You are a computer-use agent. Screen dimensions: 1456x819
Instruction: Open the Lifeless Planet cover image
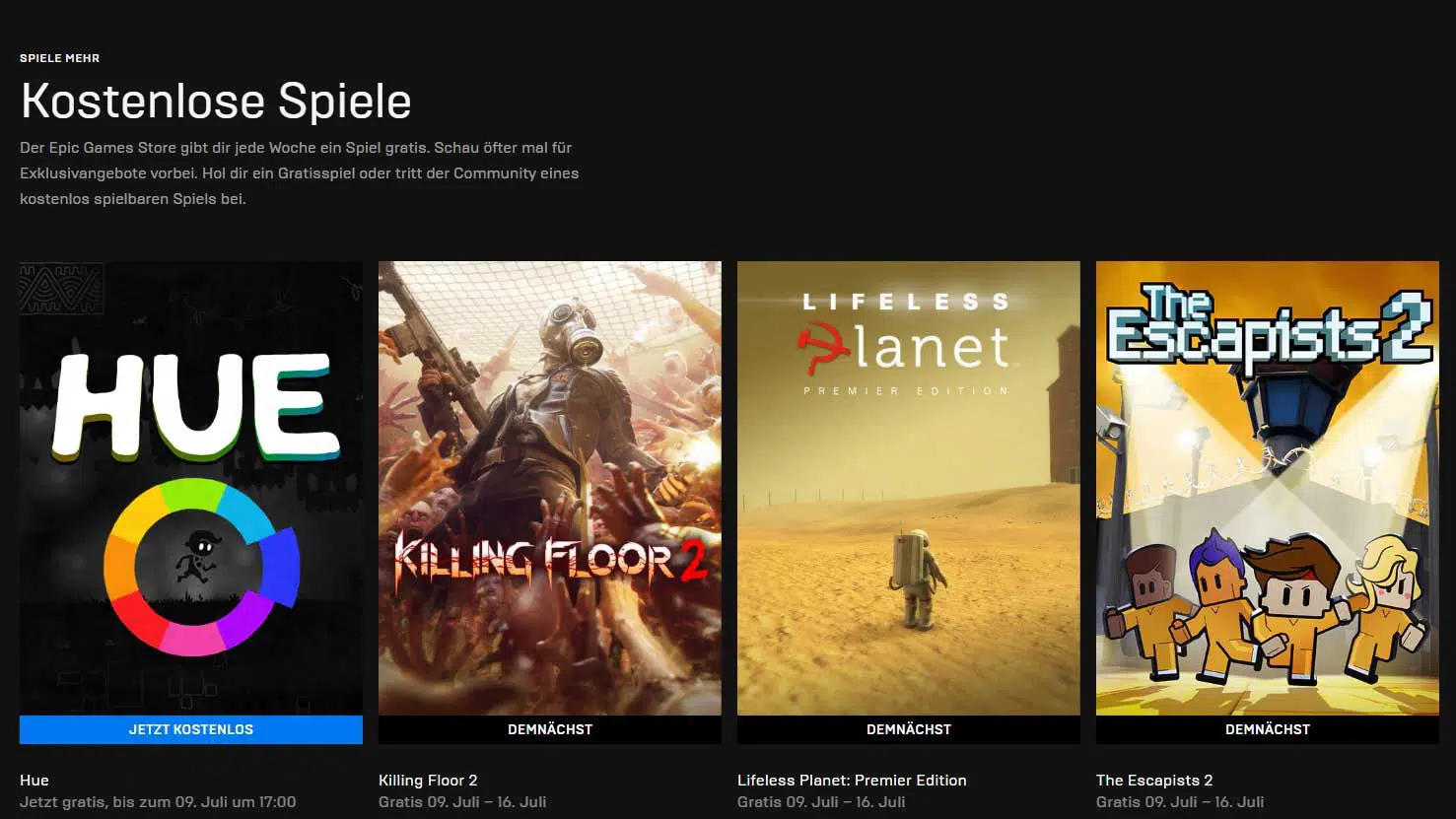(x=909, y=488)
